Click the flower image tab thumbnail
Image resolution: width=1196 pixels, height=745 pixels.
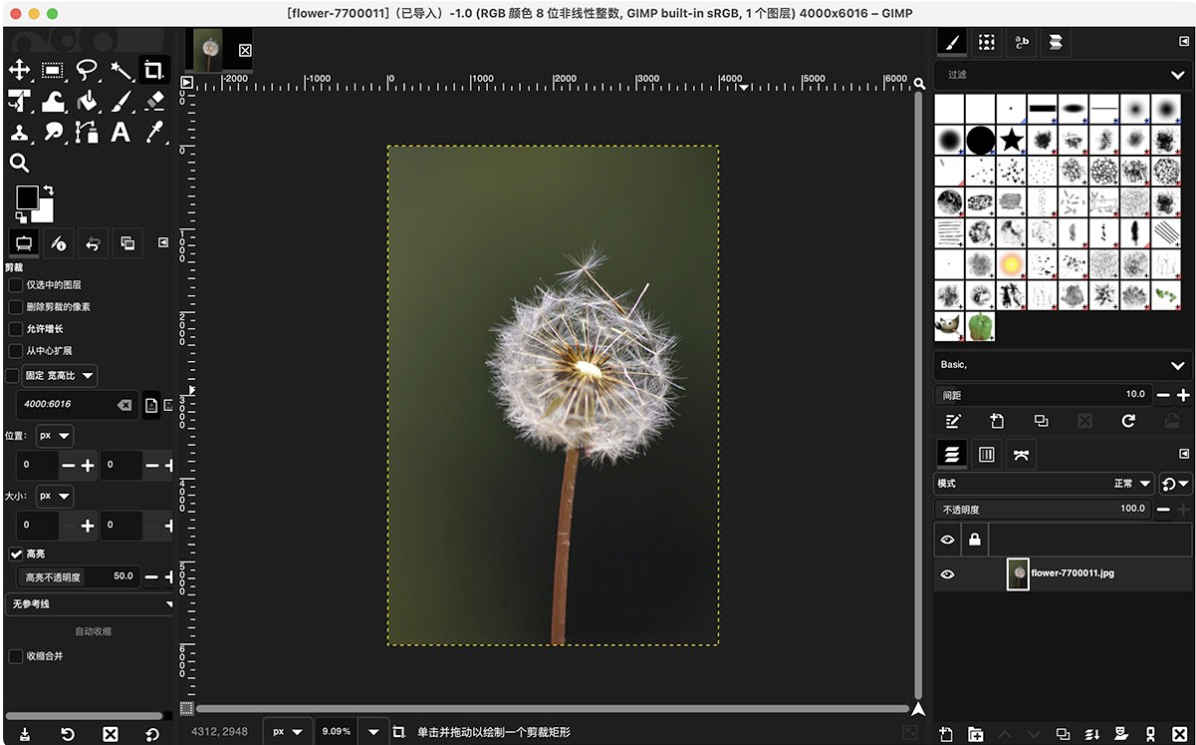coord(209,49)
